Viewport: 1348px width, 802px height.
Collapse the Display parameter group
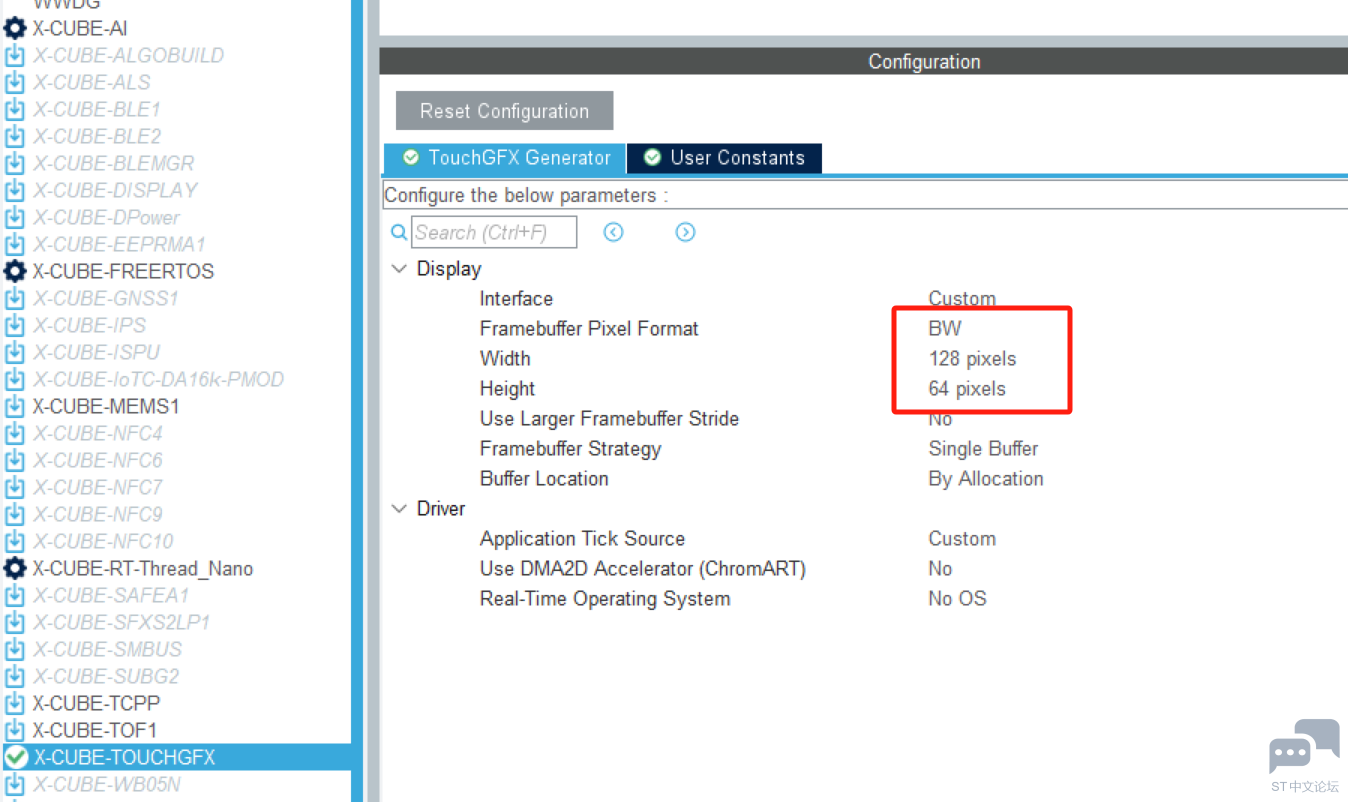400,269
